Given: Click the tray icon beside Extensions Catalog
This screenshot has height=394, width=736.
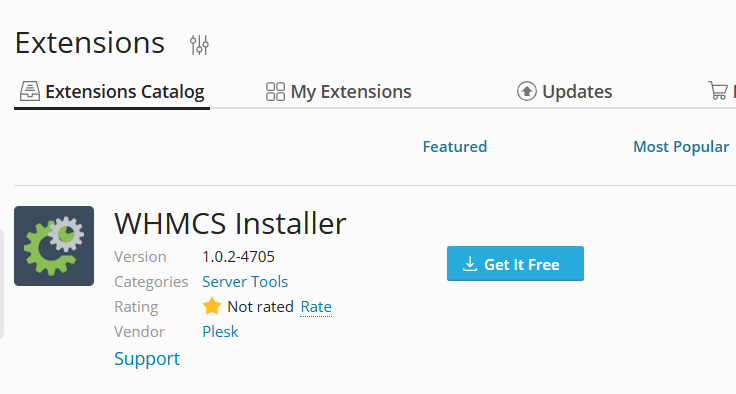Looking at the screenshot, I should point(30,91).
